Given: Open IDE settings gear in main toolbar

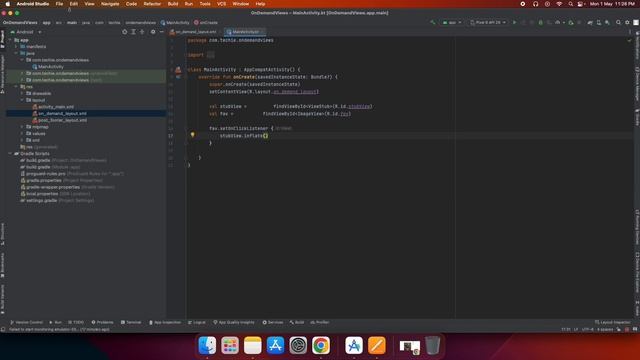Looking at the screenshot, I should [x=627, y=22].
